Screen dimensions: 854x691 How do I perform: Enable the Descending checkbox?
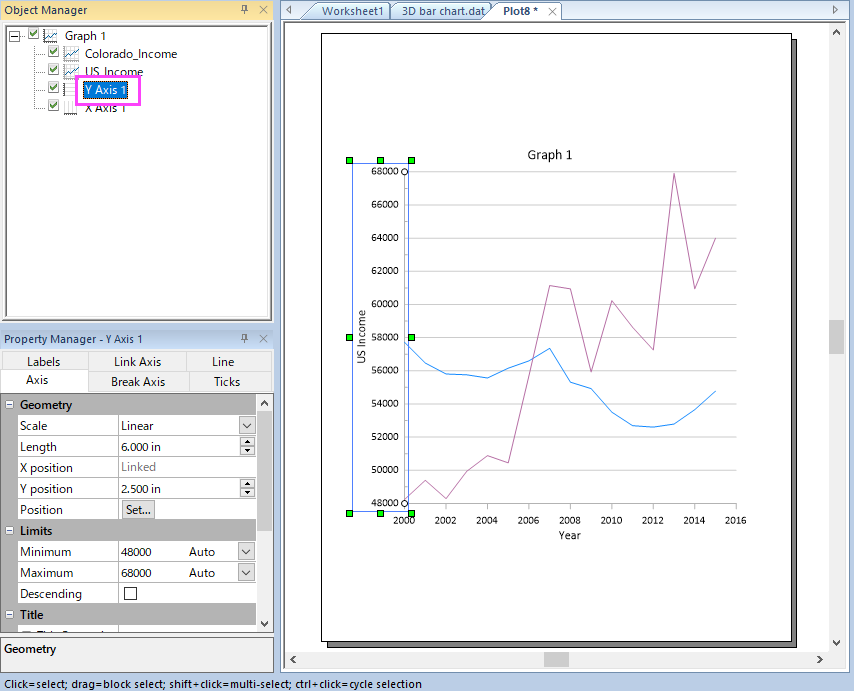[x=131, y=594]
